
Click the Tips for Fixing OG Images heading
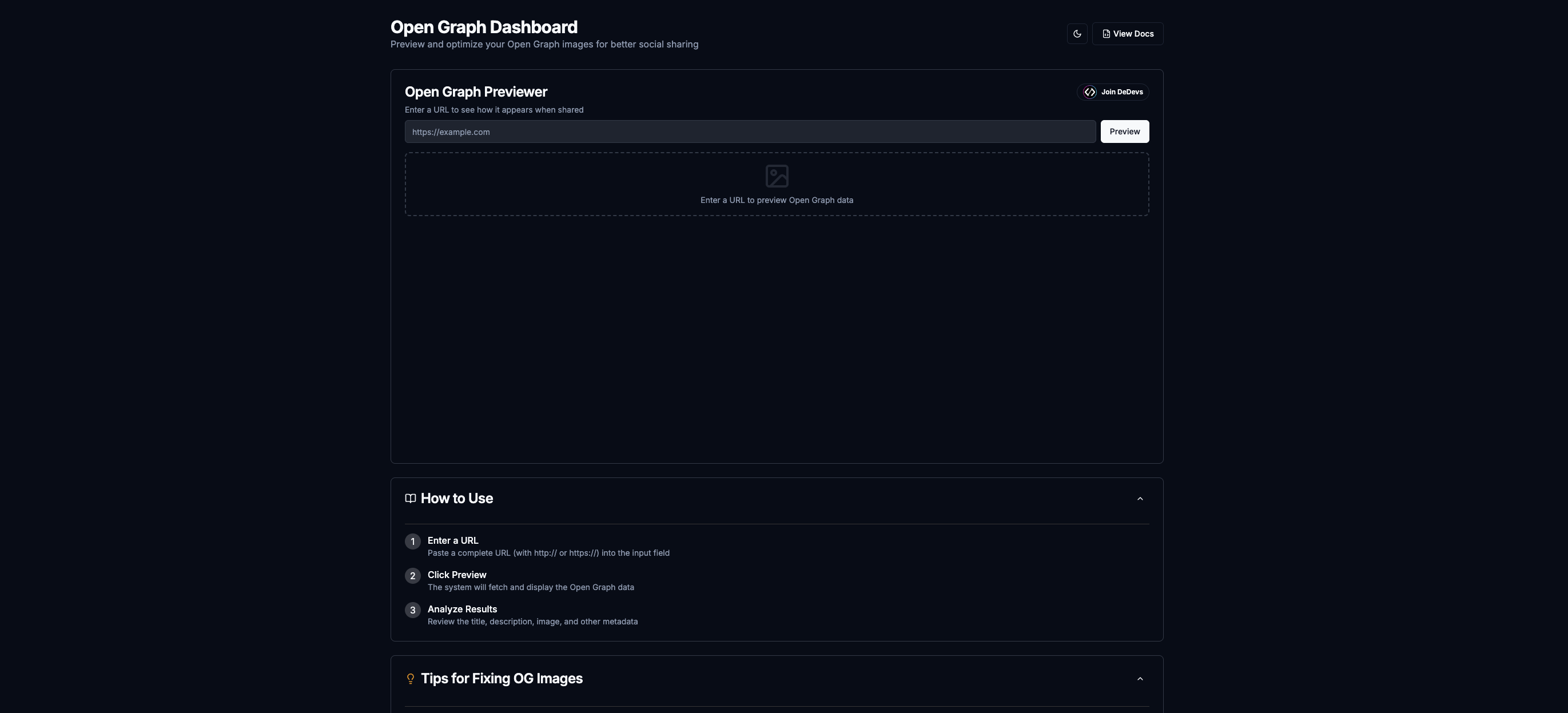[502, 678]
